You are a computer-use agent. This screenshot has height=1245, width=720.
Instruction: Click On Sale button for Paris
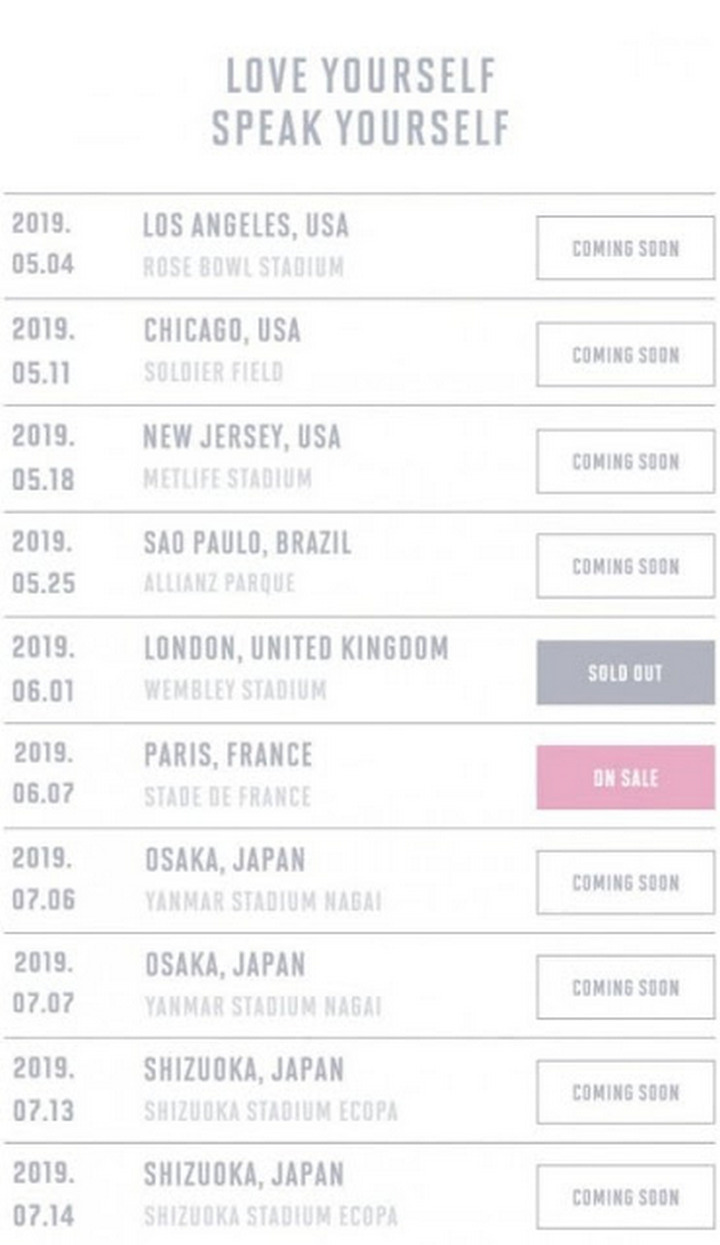click(625, 777)
